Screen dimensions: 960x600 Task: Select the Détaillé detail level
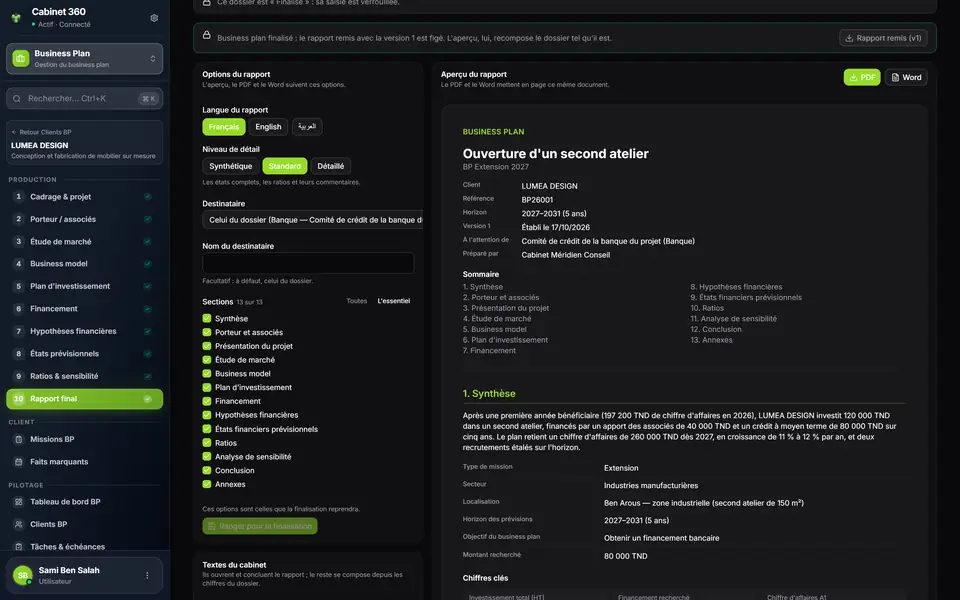click(331, 166)
